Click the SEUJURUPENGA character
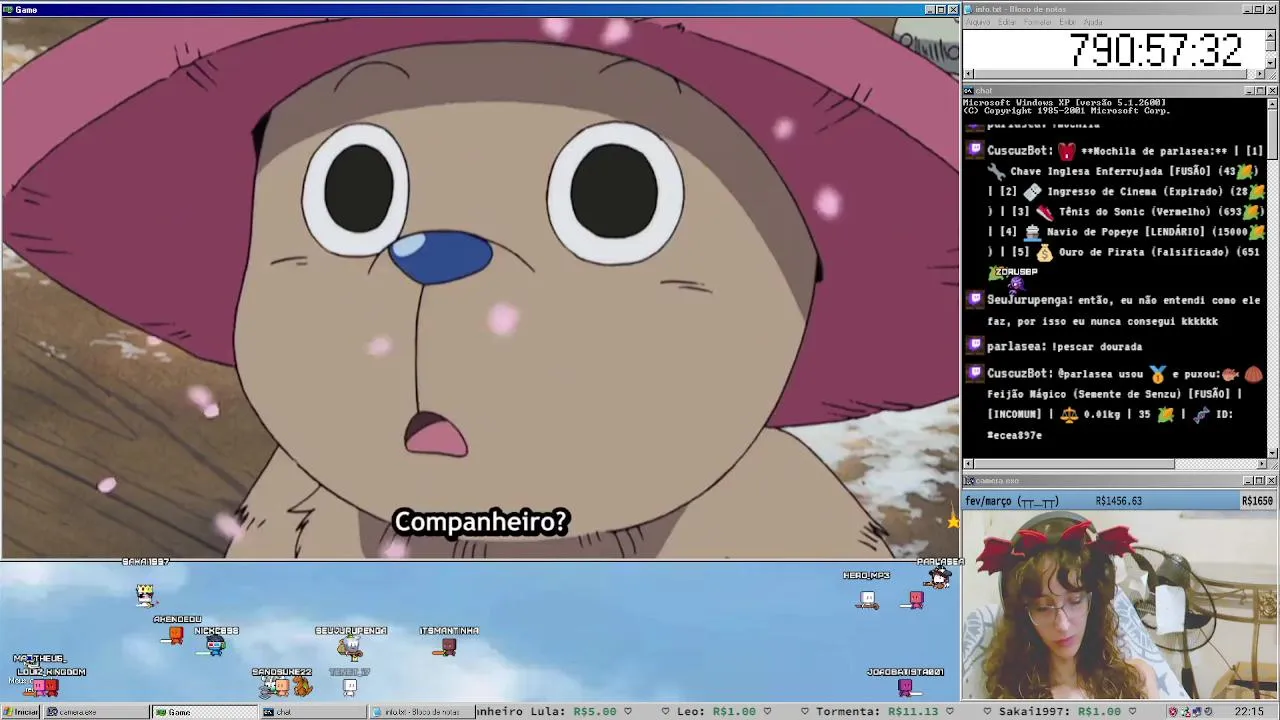Screen dimensions: 1280x720 tap(349, 647)
